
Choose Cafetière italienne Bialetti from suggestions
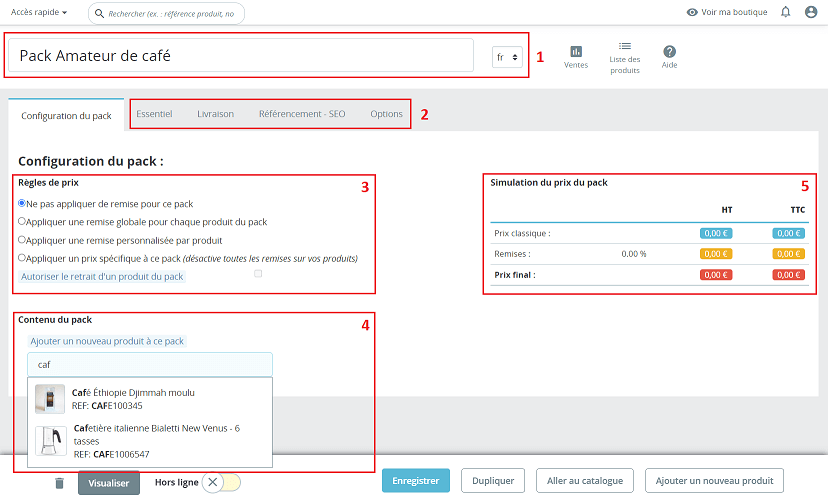[150, 441]
